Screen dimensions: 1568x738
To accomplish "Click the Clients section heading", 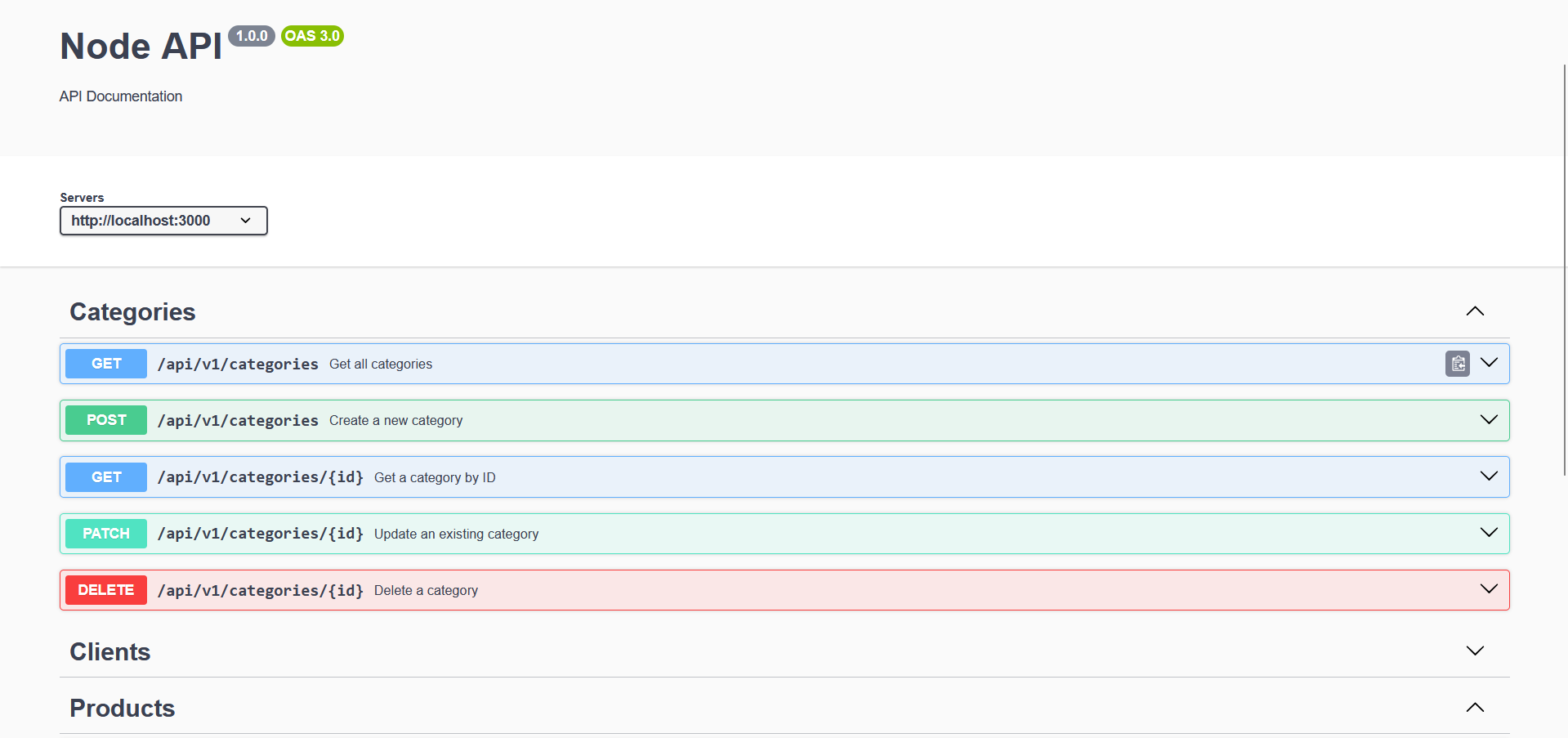I will [x=110, y=652].
